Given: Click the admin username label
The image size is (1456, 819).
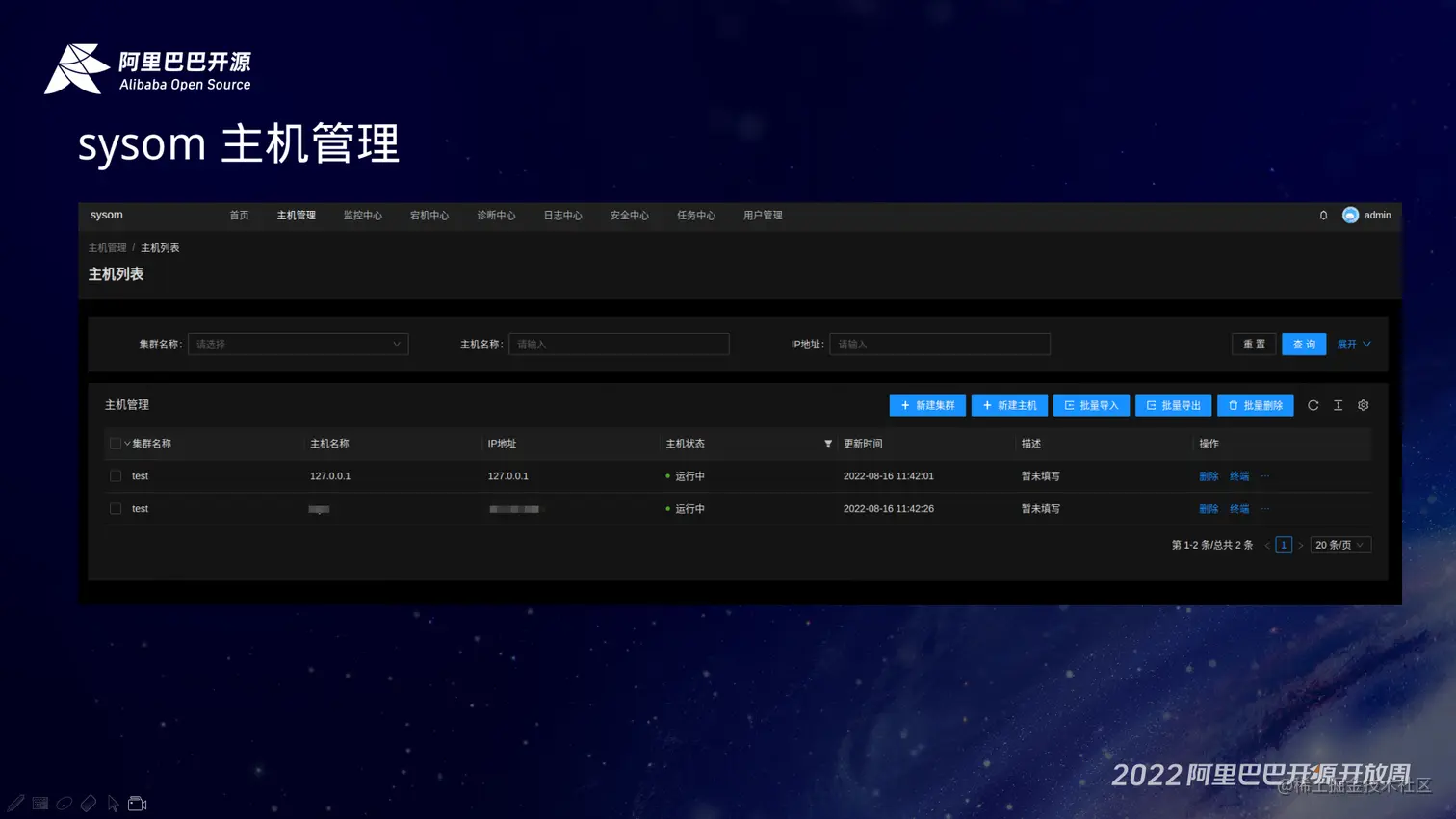Looking at the screenshot, I should [1377, 216].
